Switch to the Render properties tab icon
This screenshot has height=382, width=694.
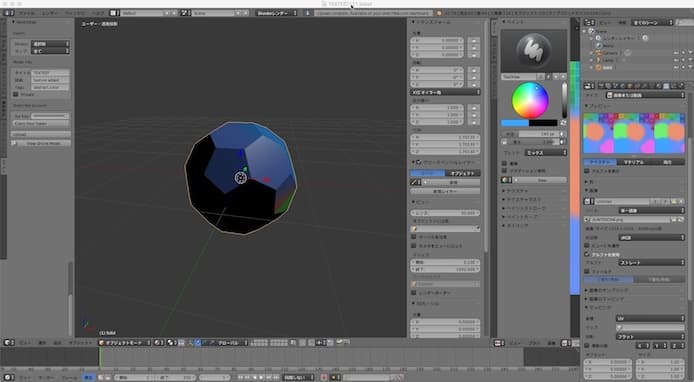601,86
